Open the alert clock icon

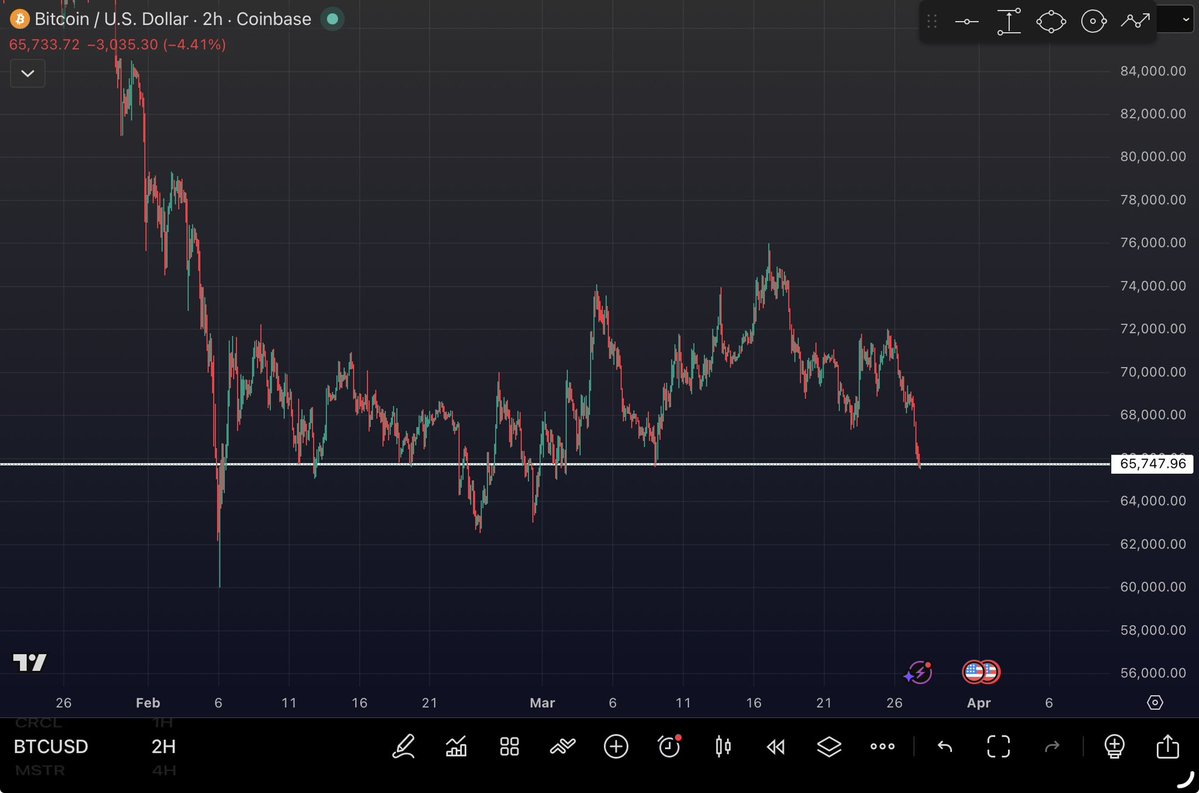[x=669, y=746]
